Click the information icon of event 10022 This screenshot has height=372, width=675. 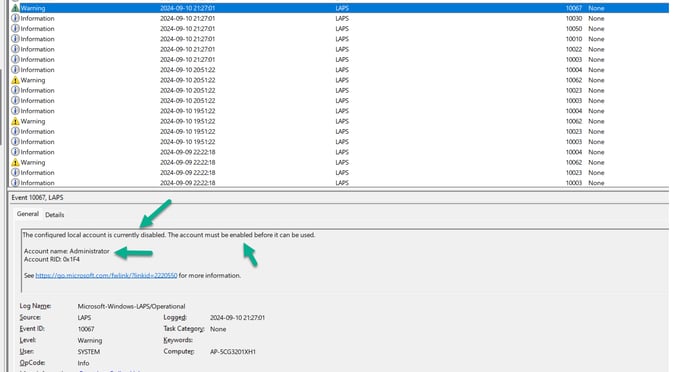pos(15,50)
